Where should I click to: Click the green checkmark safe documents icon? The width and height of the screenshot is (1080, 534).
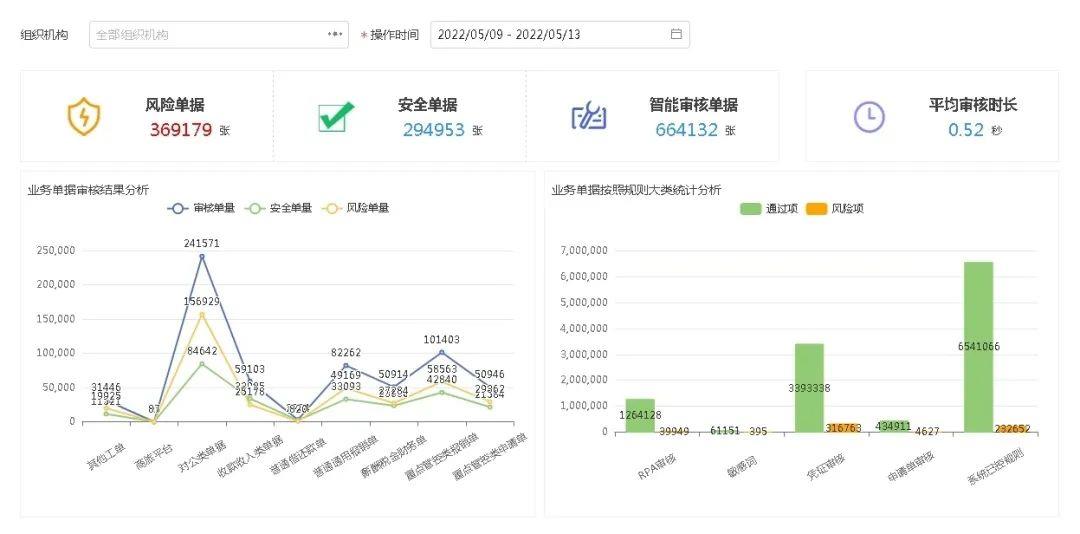(x=336, y=117)
